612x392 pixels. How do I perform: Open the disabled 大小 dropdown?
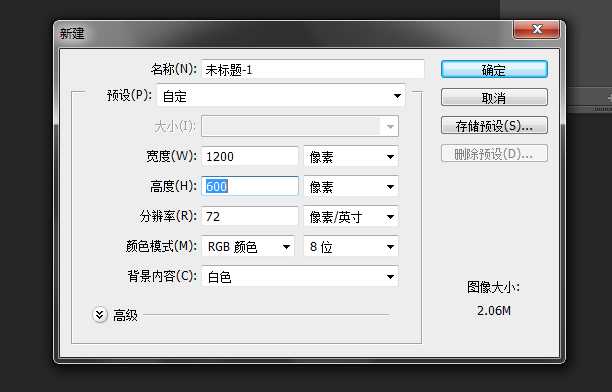[300, 126]
